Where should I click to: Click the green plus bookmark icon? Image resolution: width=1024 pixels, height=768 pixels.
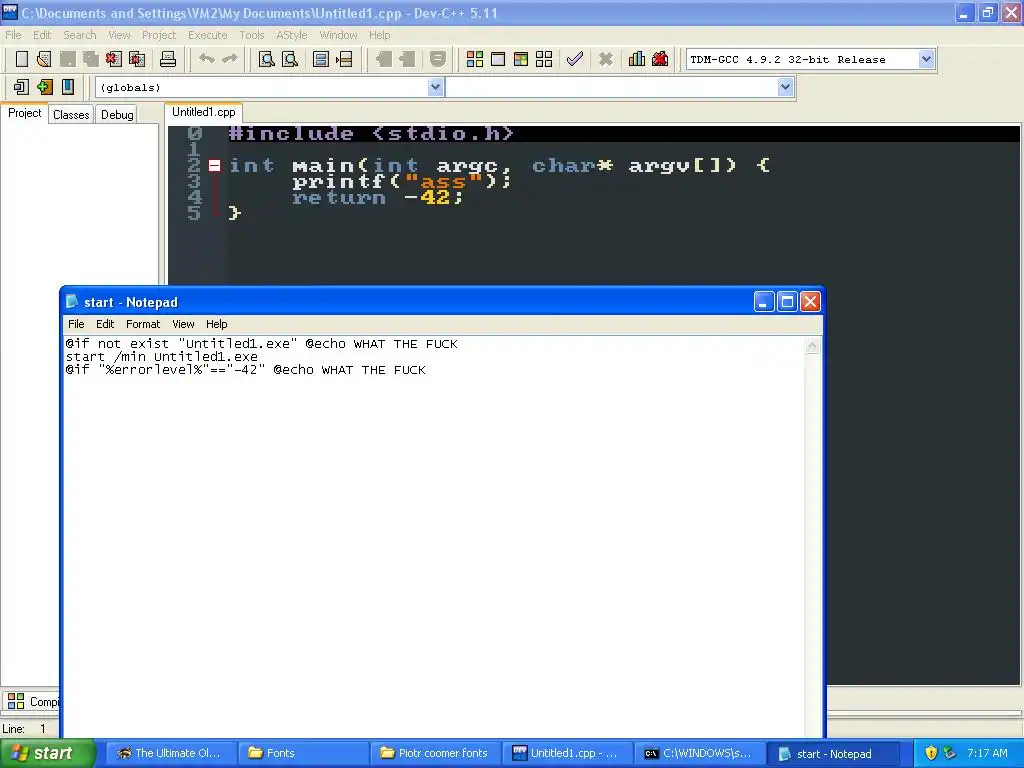[44, 87]
